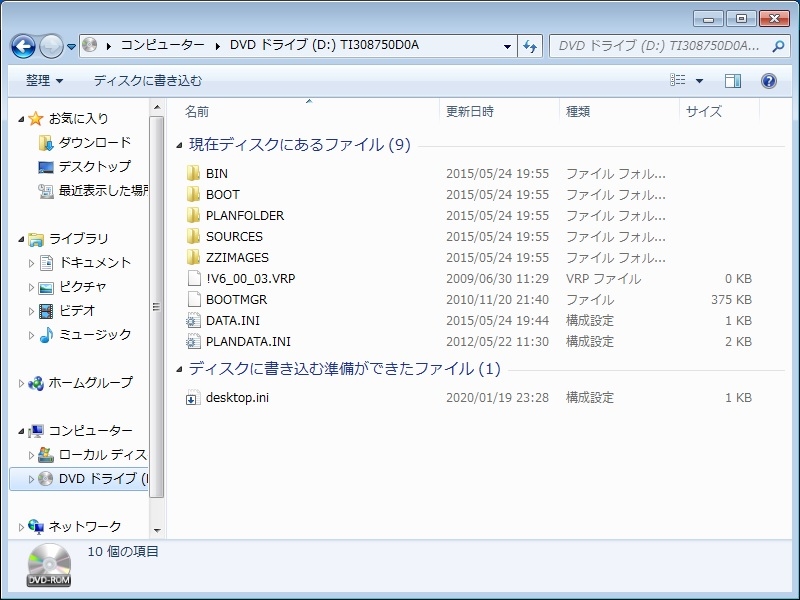Screen dimensions: 800x600
Task: Click 10 個の項目 status text
Action: [123, 552]
